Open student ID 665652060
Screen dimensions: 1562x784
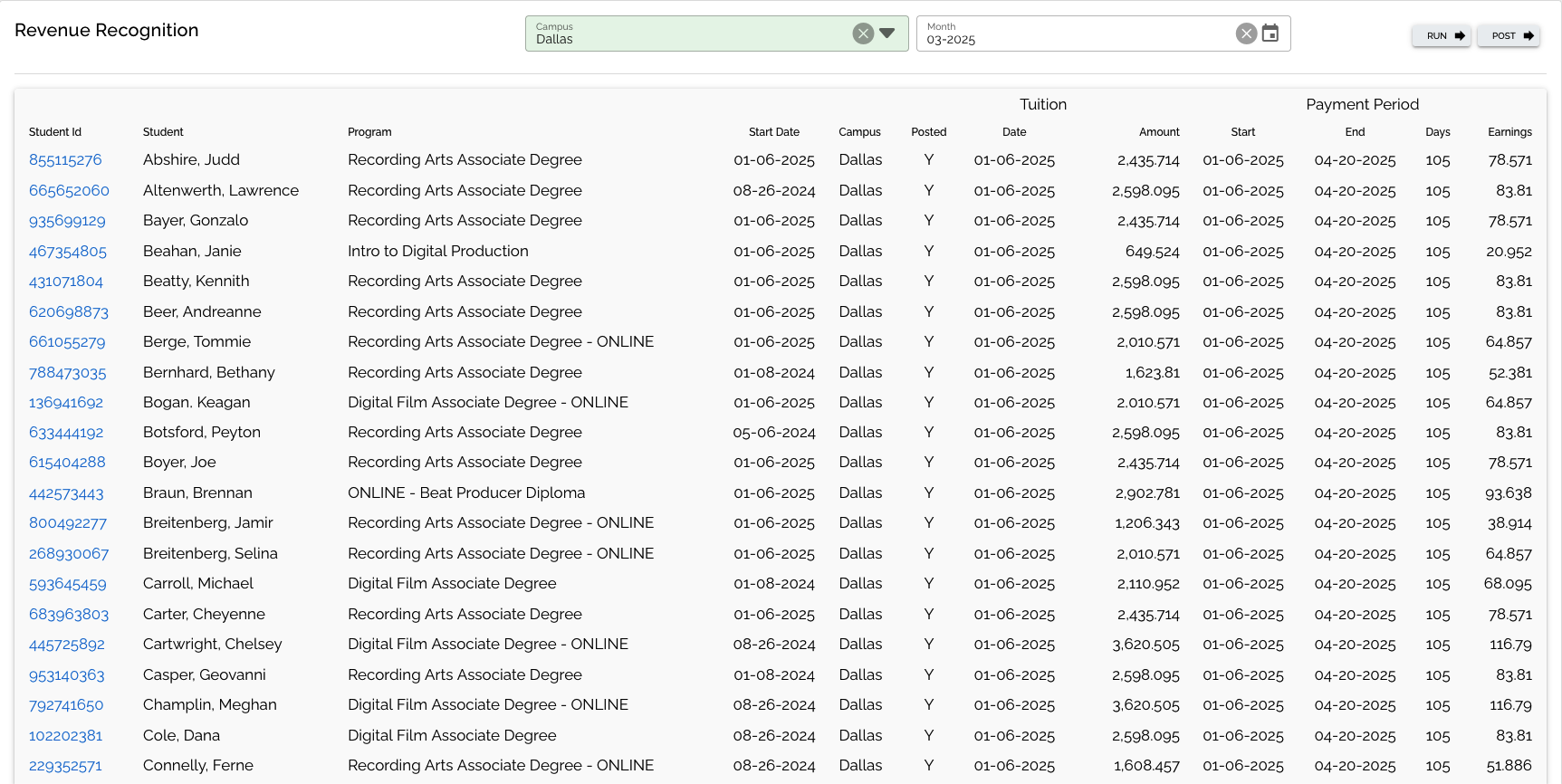pyautogui.click(x=69, y=191)
